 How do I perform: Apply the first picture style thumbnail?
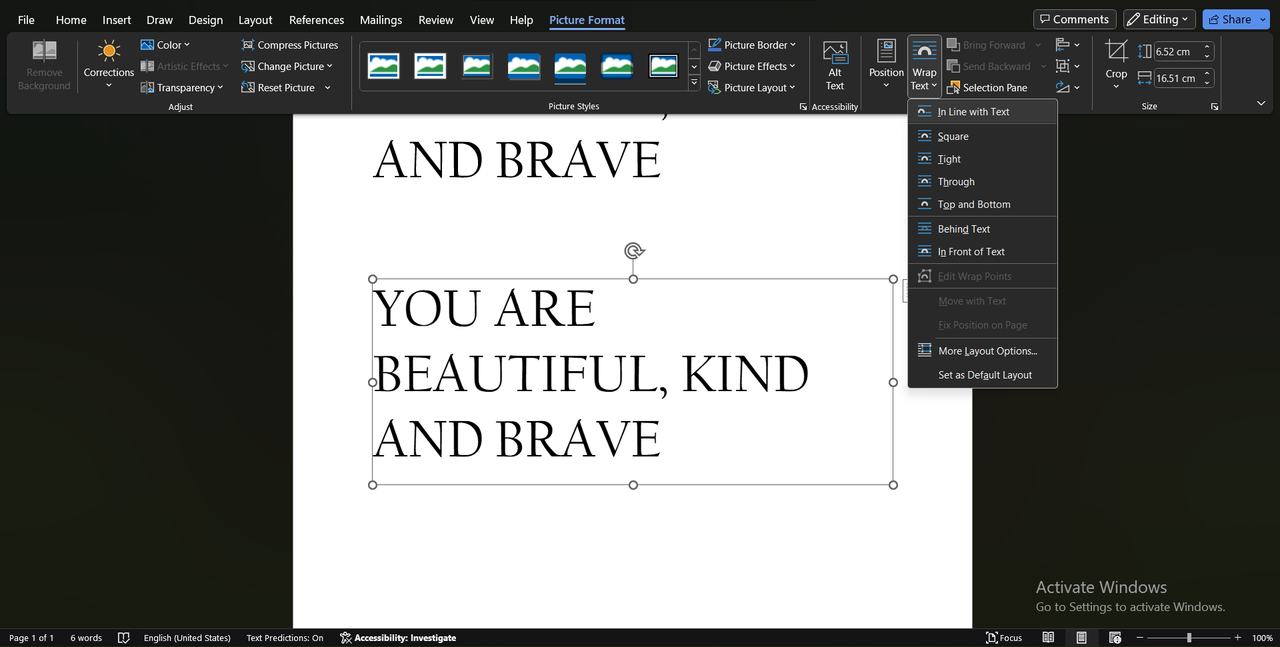click(383, 66)
